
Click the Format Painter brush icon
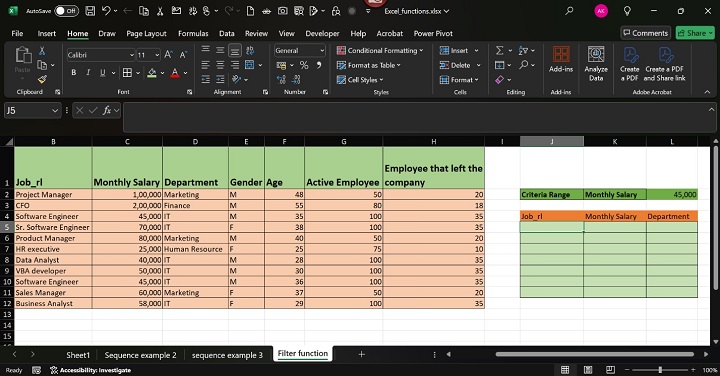click(x=42, y=79)
